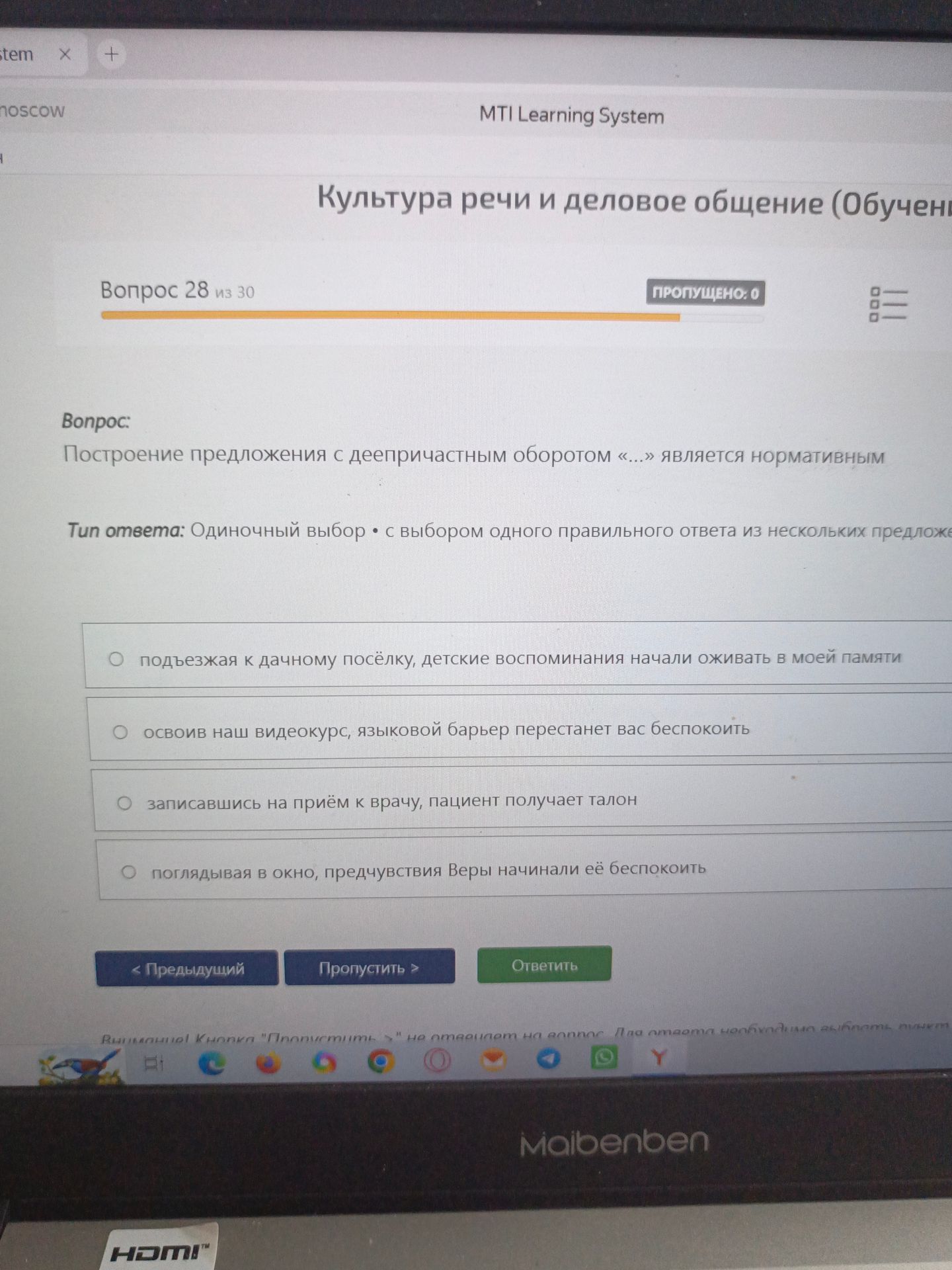
Task: Click the orange question progress bar
Action: pyautogui.click(x=390, y=317)
